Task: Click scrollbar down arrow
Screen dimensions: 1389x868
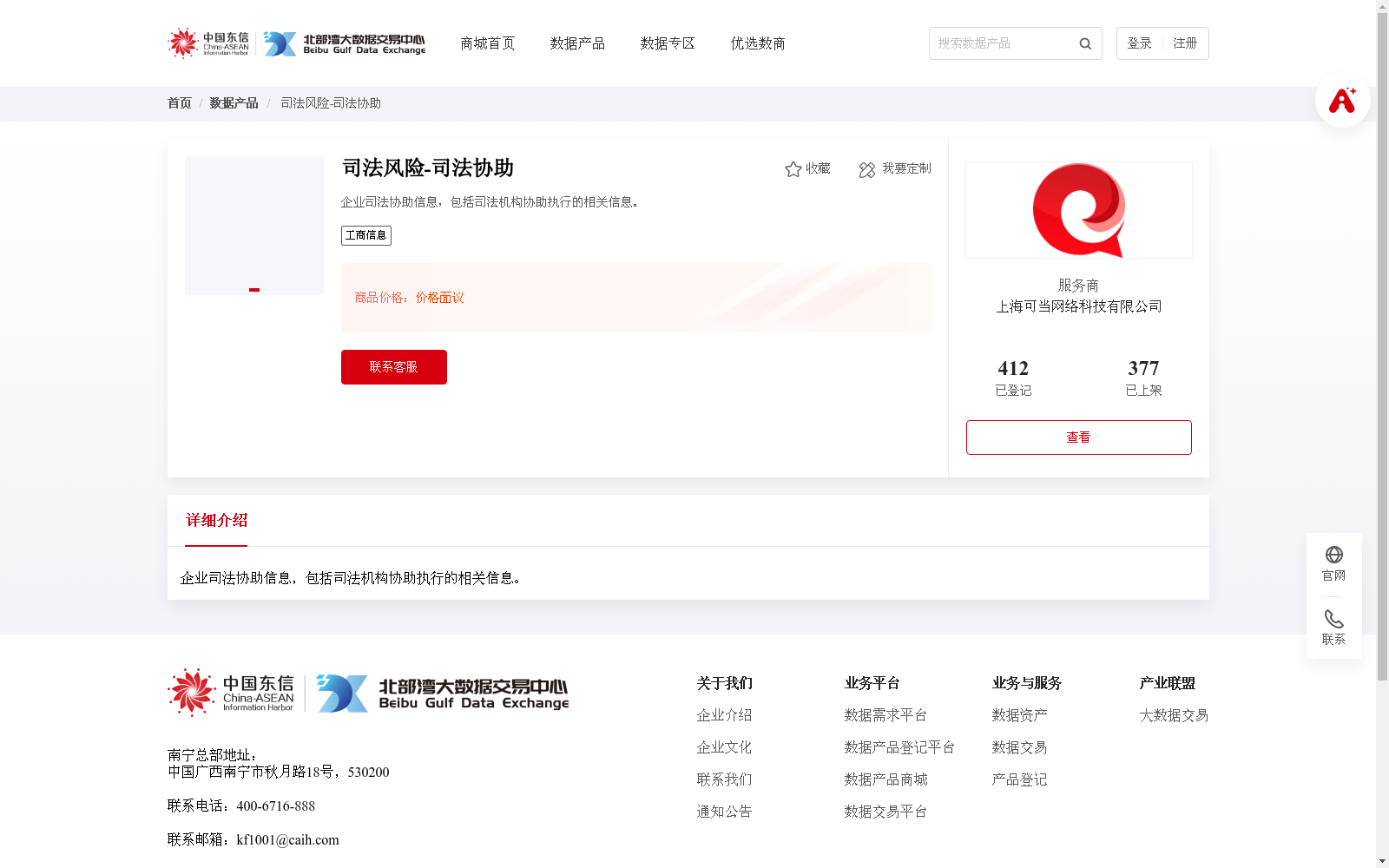Action: [x=1382, y=861]
